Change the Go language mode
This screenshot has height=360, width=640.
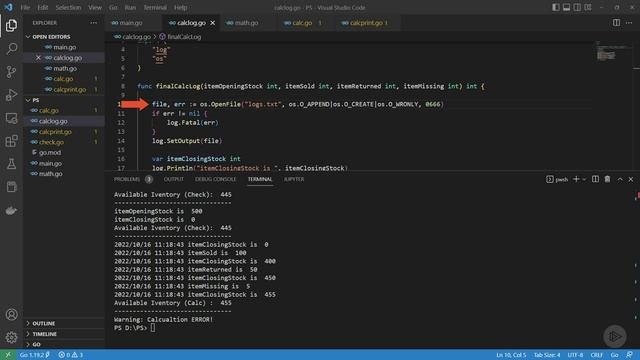614,355
